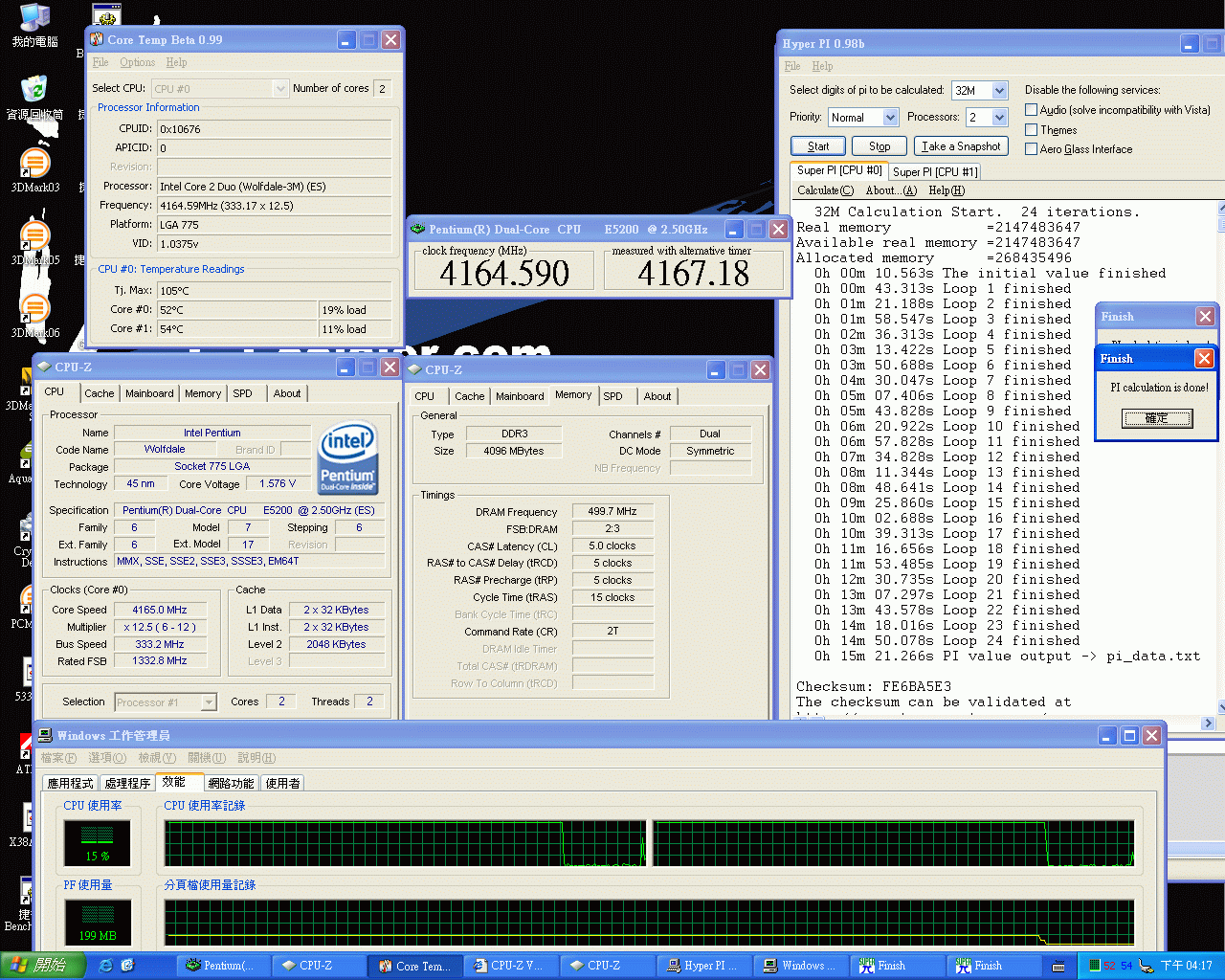Open the Calculate menu in Super PI

825,190
